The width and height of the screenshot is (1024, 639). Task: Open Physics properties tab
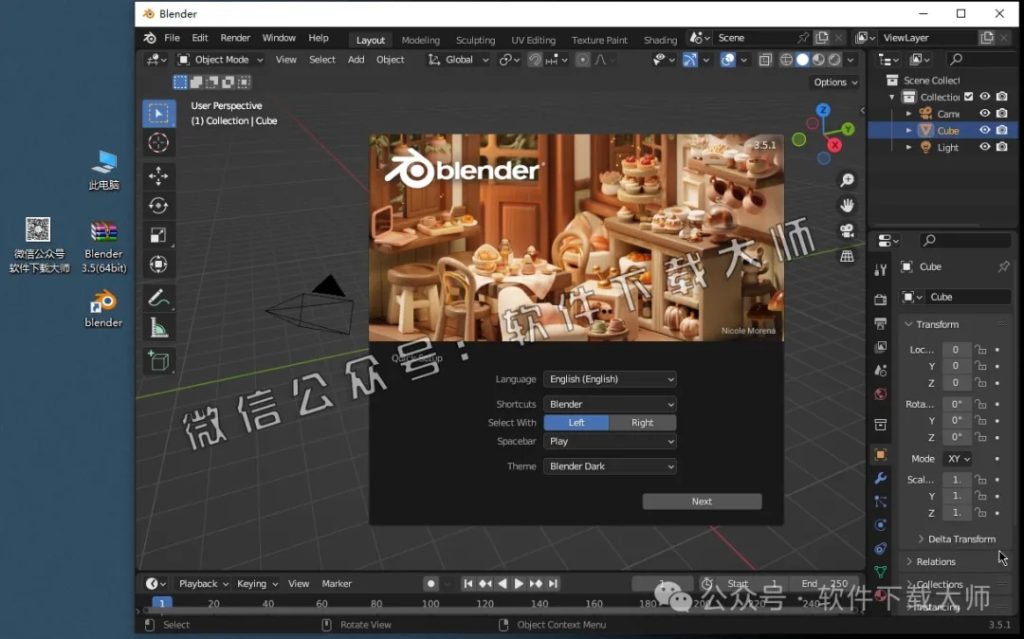pyautogui.click(x=880, y=522)
